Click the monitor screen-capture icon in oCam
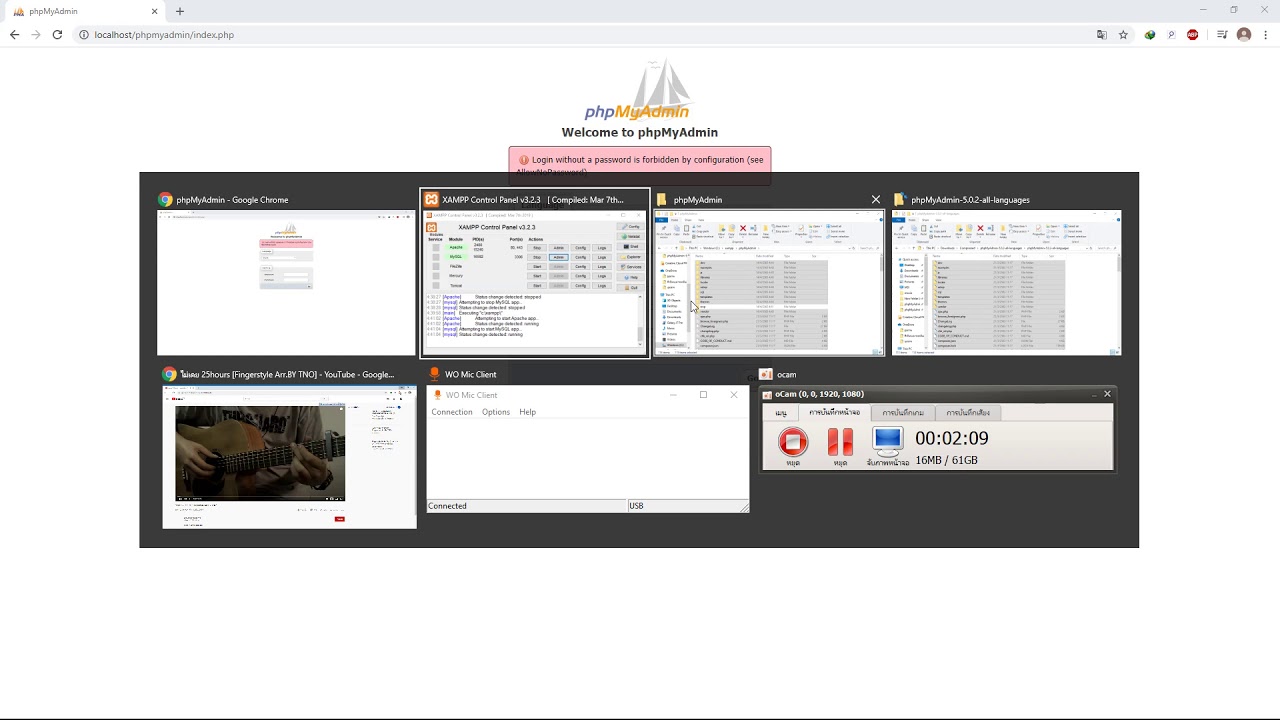Screen dimensions: 1280x720 pos(887,441)
